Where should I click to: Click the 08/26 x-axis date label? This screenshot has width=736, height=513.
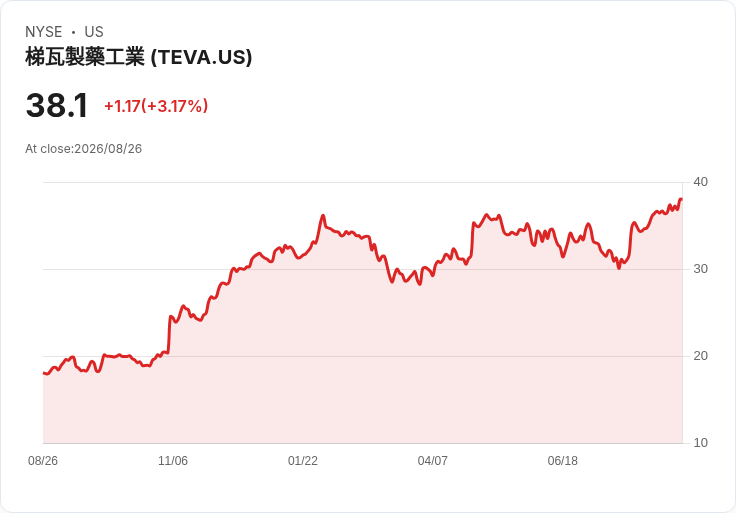(43, 461)
